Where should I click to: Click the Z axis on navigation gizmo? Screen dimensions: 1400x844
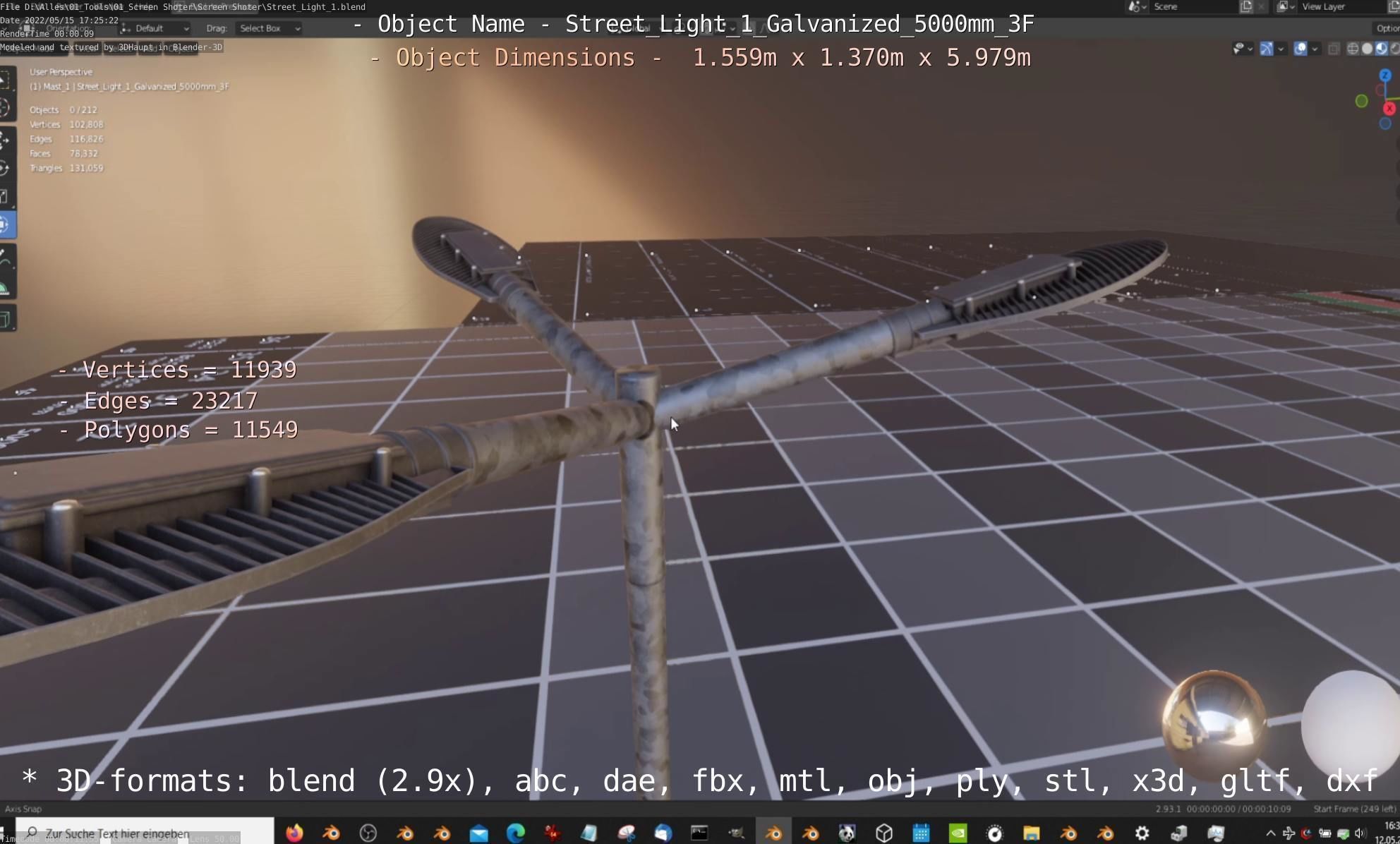point(1385,76)
